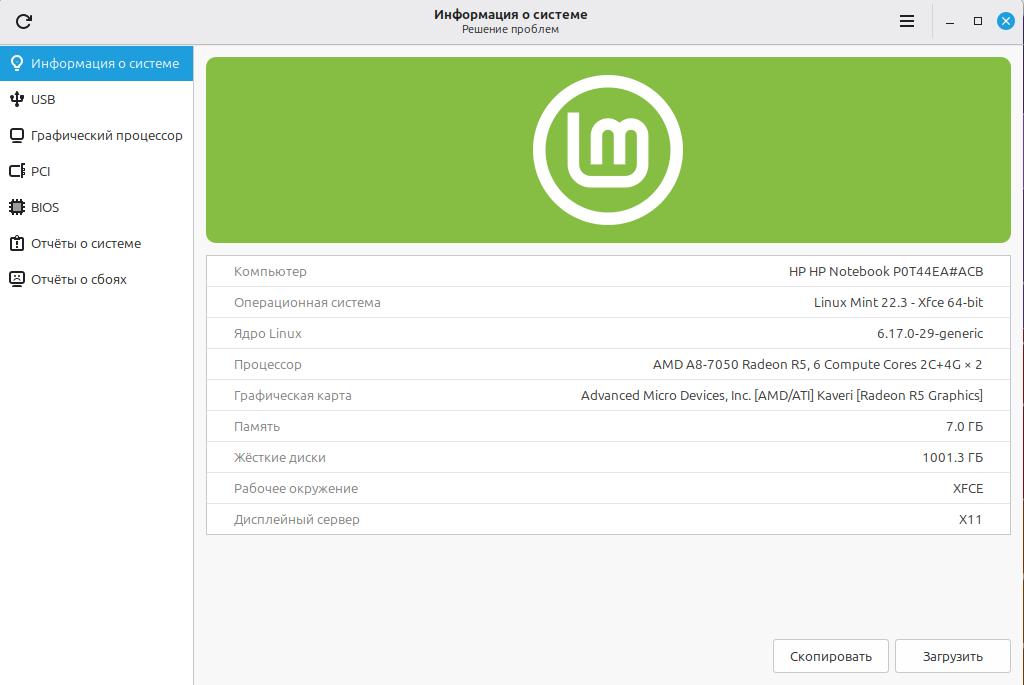Select the kernel value 6.17.0-29-generic
This screenshot has height=685, width=1024.
(930, 333)
